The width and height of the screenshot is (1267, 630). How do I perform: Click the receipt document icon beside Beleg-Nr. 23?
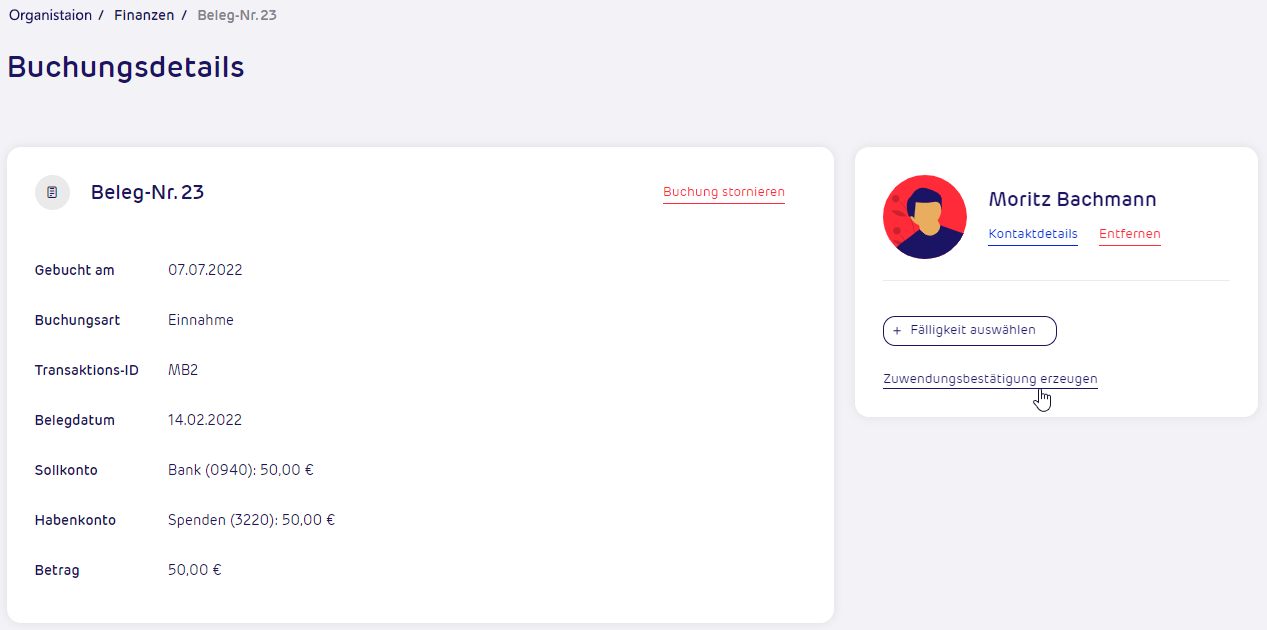pyautogui.click(x=52, y=192)
